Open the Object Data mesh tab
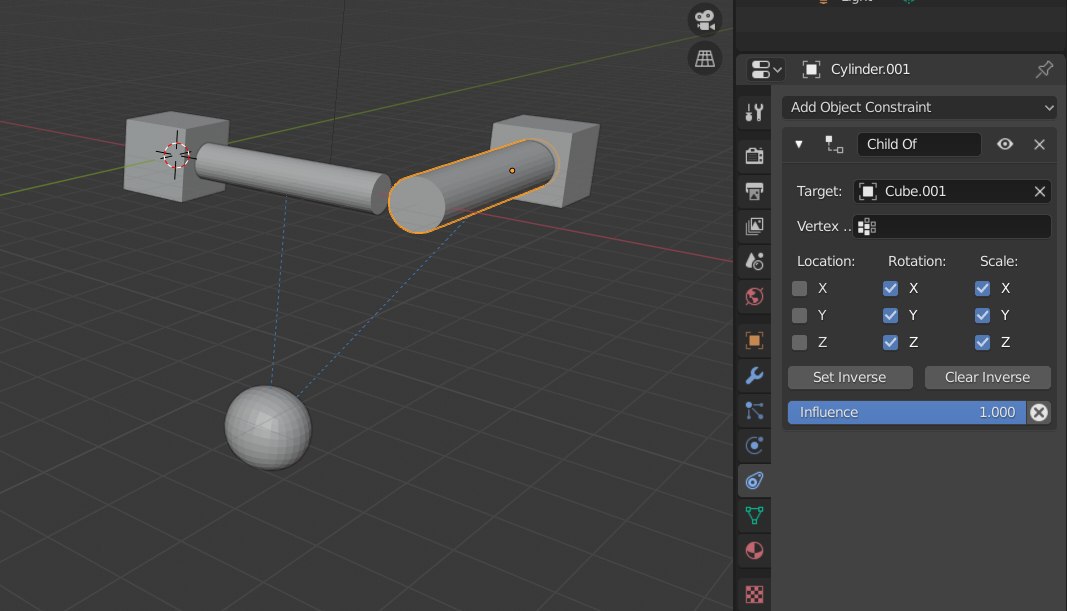The image size is (1067, 611). coord(754,516)
